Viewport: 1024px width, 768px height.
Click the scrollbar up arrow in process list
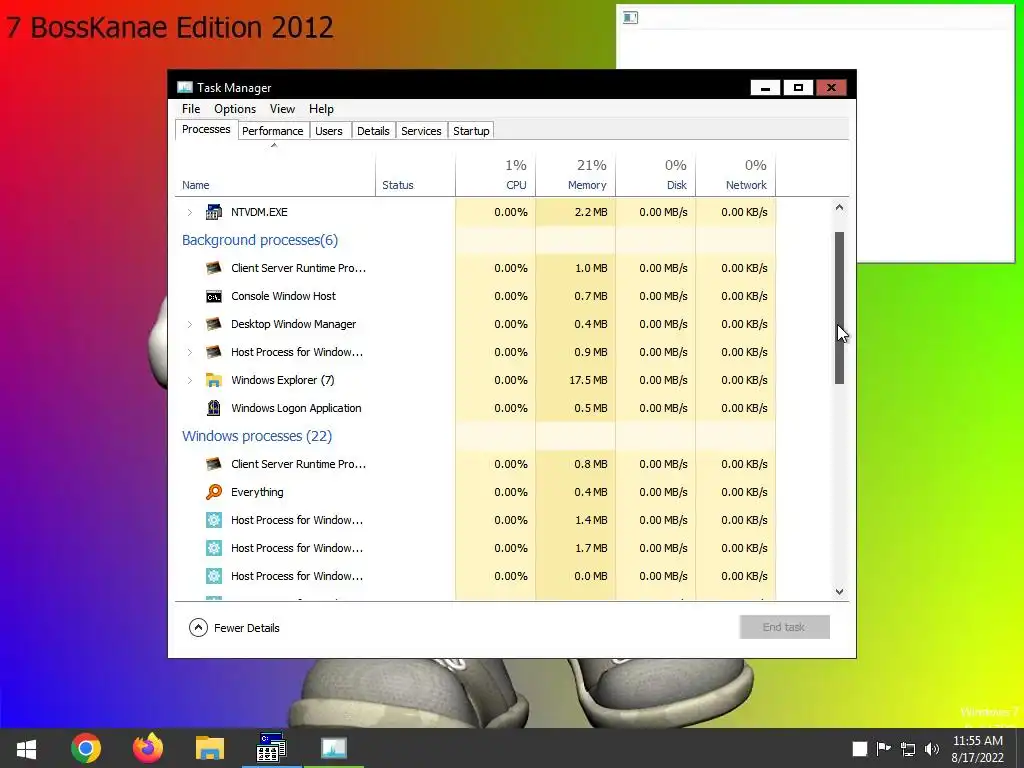tap(839, 208)
